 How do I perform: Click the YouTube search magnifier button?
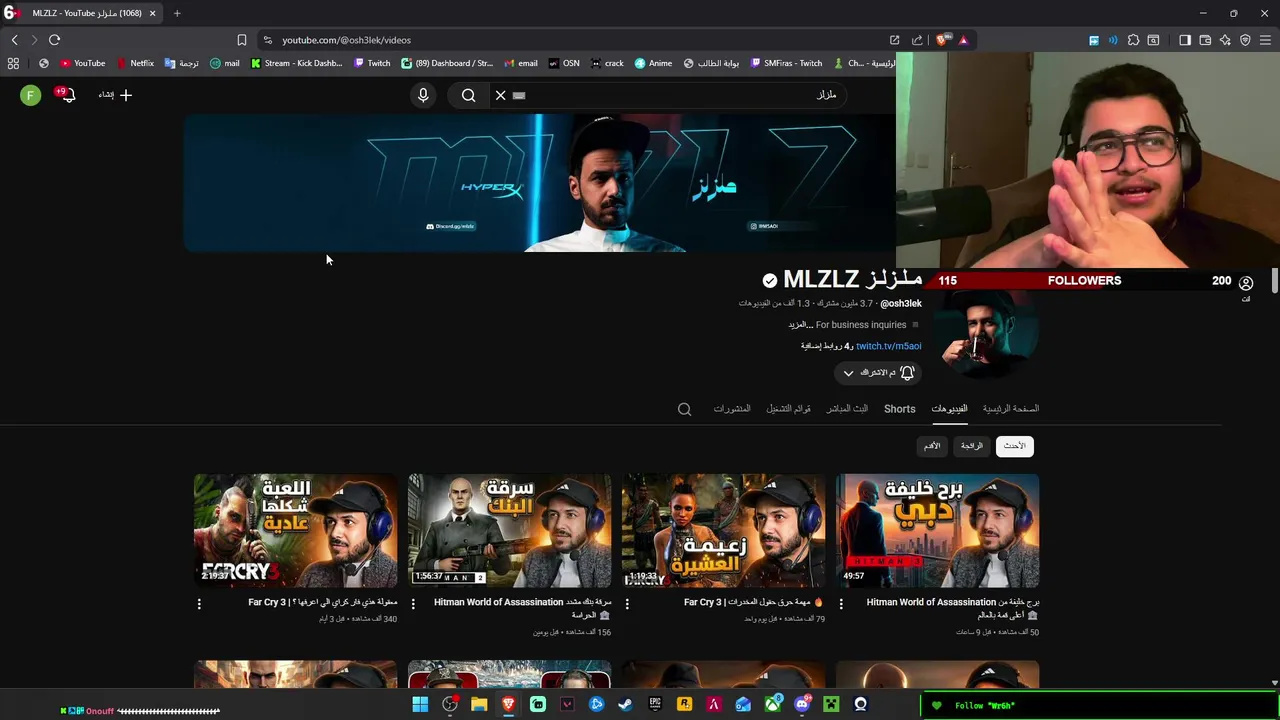[468, 95]
